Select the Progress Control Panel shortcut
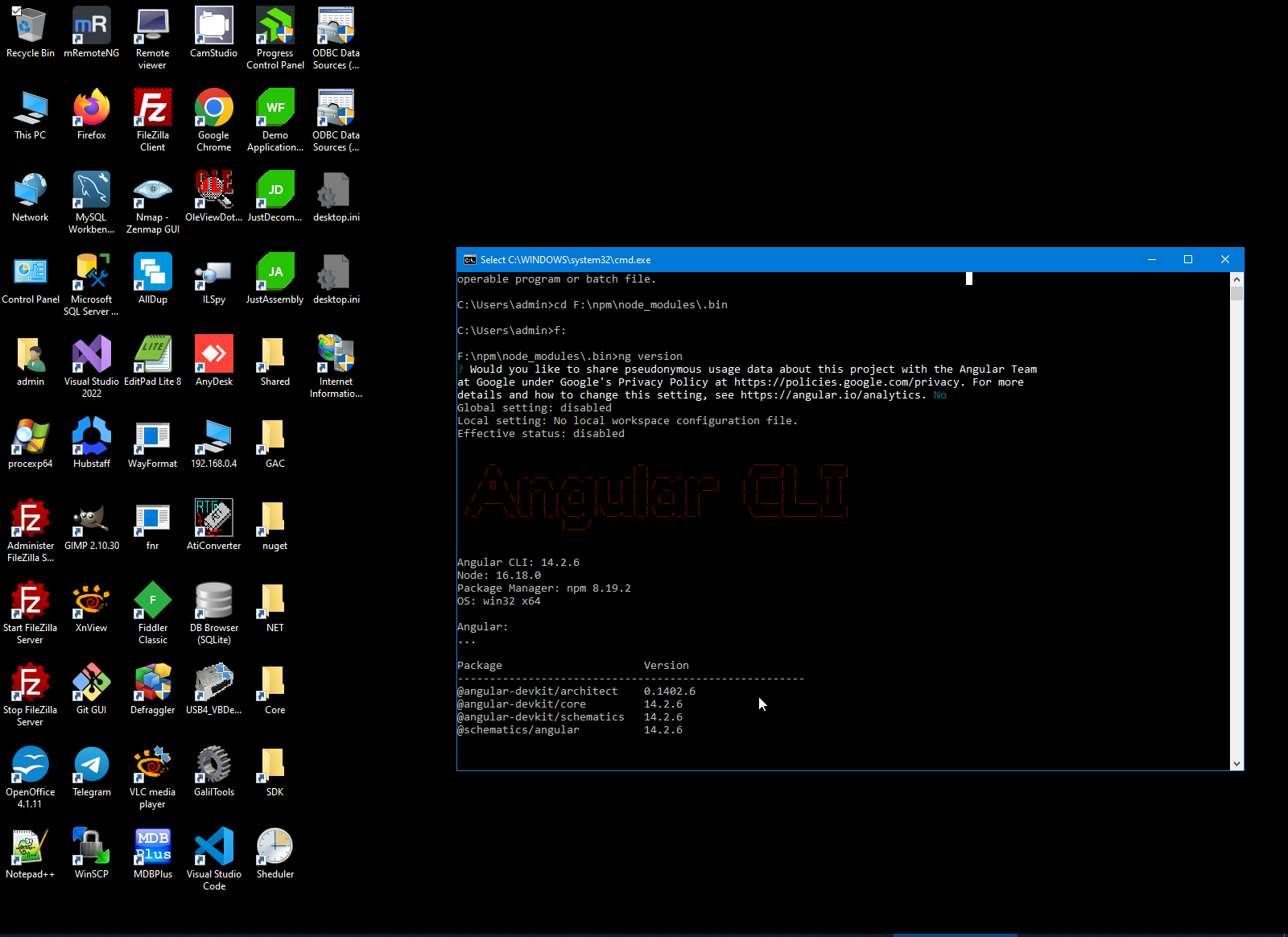 275,38
